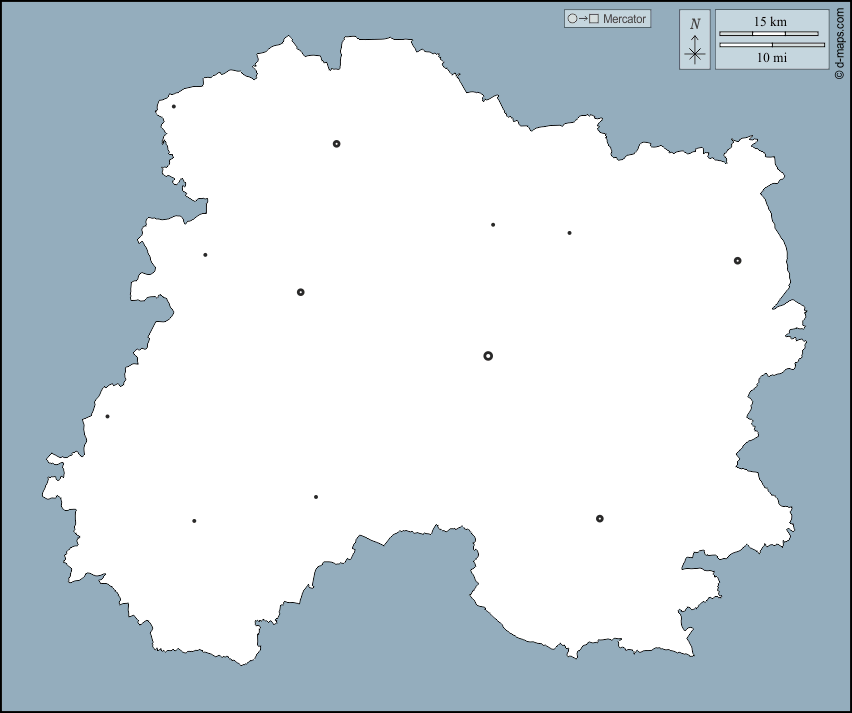Select the ring marker in the far east

(x=737, y=261)
